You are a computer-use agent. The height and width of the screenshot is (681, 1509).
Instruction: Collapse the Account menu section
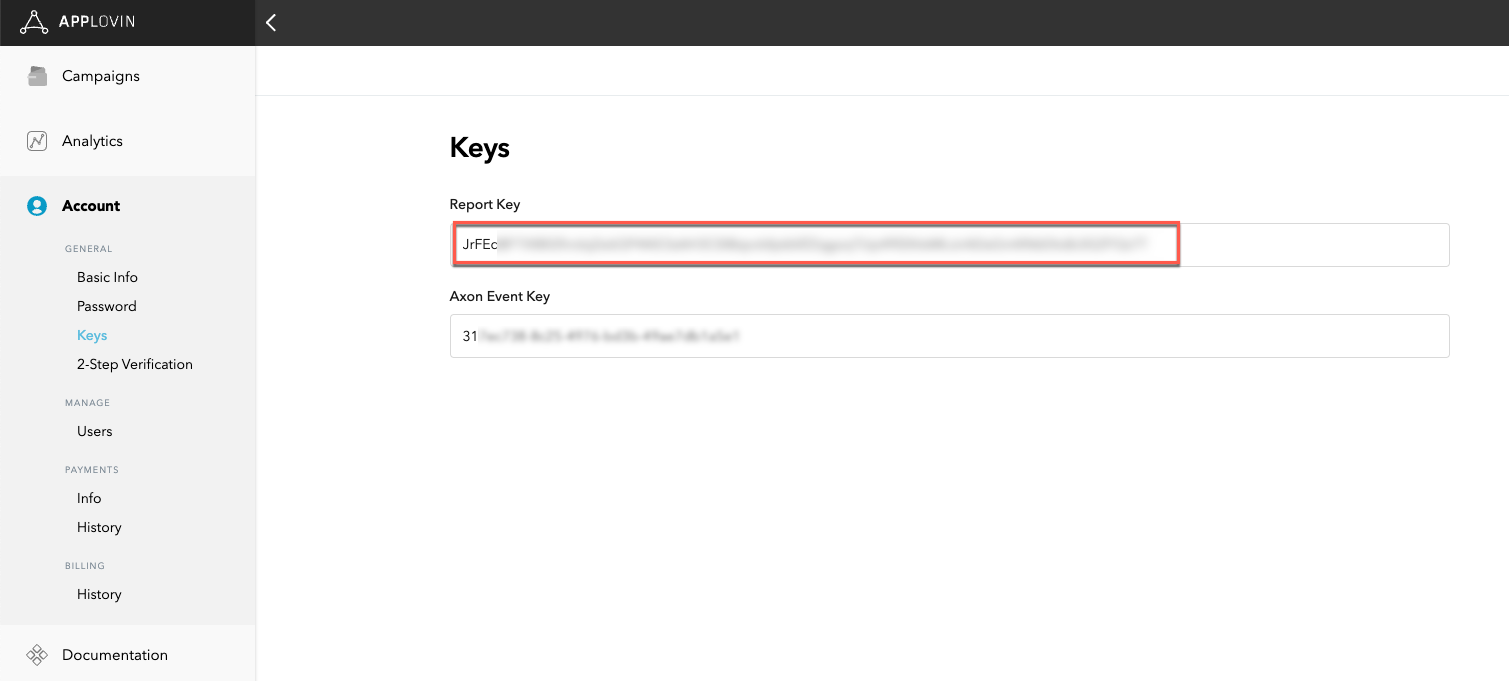click(x=91, y=206)
